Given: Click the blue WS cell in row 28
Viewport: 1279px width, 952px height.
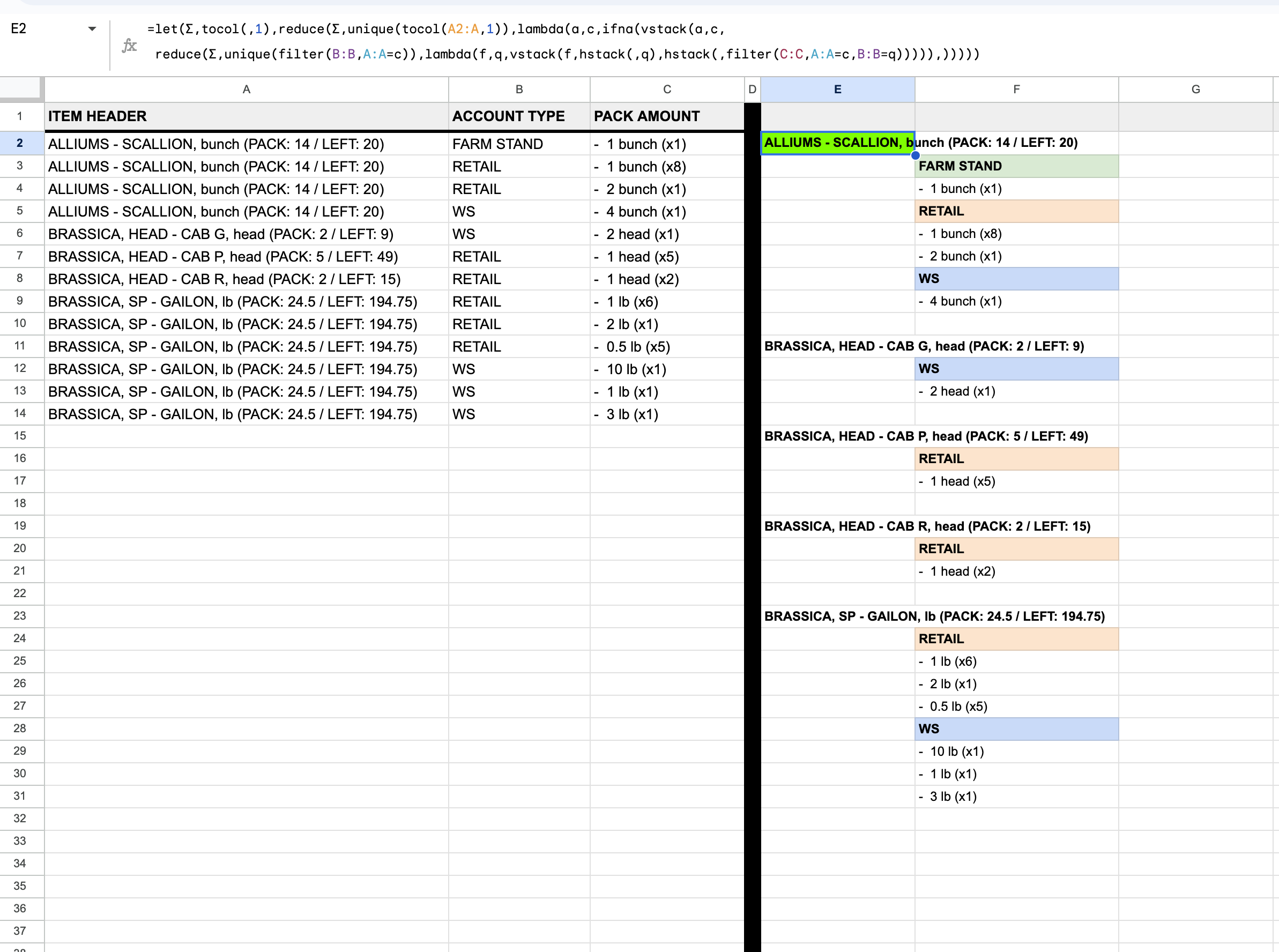Looking at the screenshot, I should click(x=1016, y=729).
